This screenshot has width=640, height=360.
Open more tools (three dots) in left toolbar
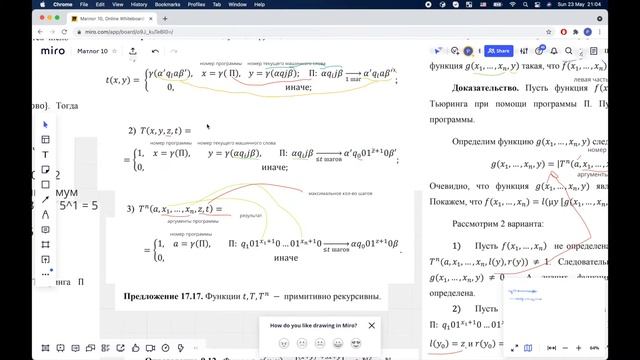(x=45, y=274)
